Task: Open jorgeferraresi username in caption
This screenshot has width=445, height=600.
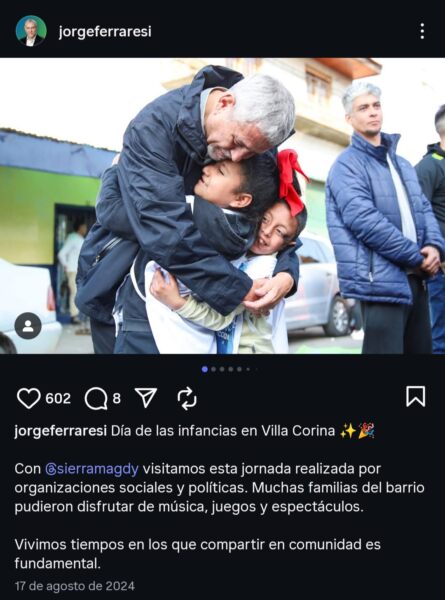Action: click(60, 431)
